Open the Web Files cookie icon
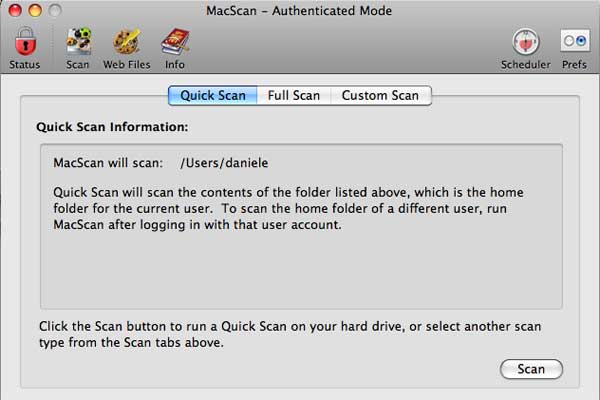This screenshot has height=400, width=600. (127, 42)
